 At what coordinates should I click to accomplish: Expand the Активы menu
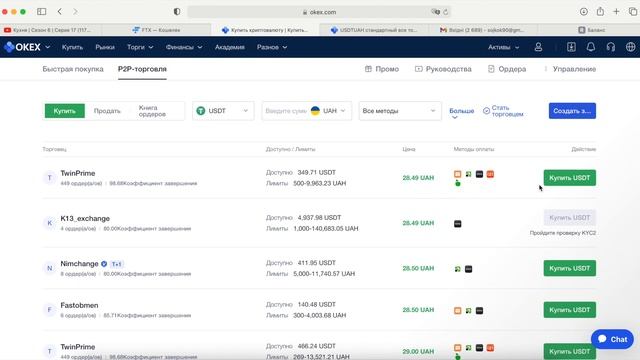pyautogui.click(x=504, y=47)
